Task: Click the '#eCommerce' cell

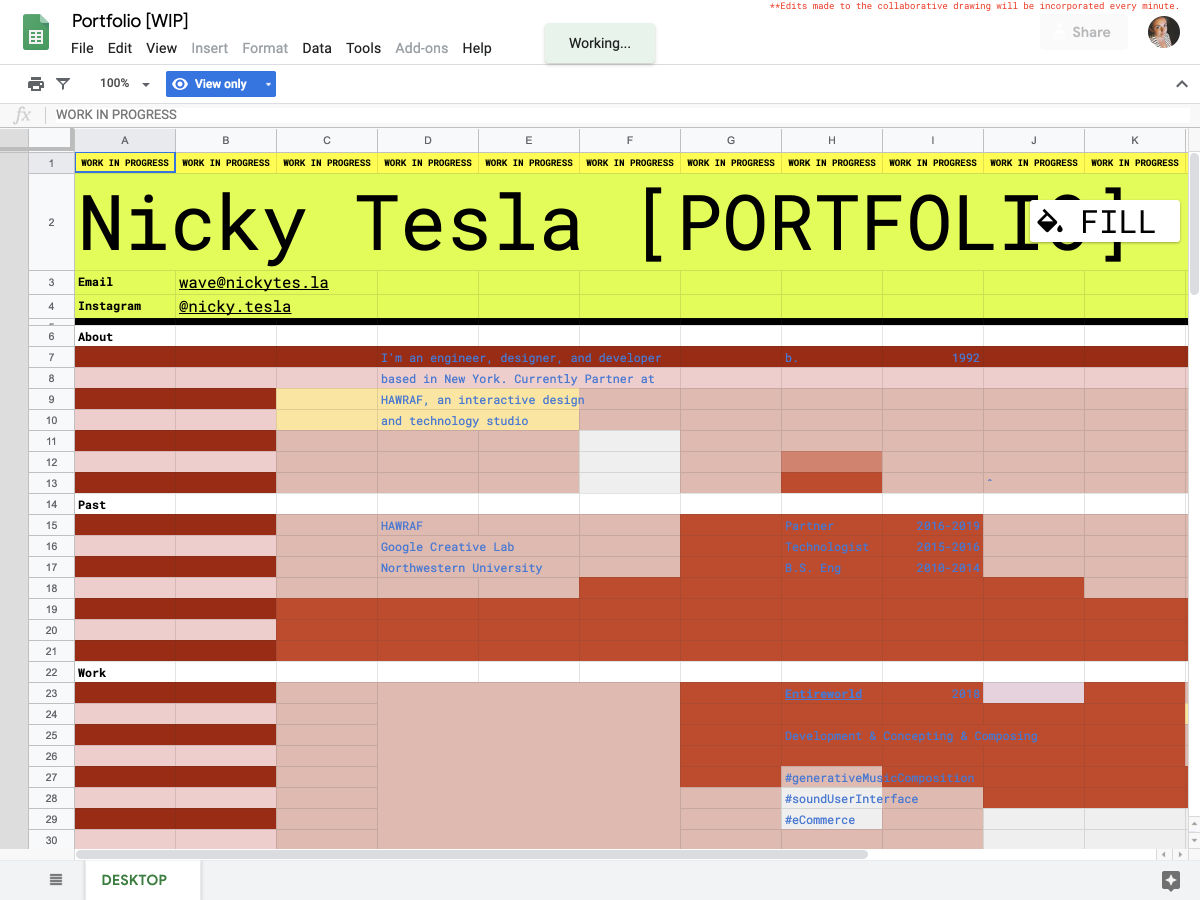Action: point(832,819)
